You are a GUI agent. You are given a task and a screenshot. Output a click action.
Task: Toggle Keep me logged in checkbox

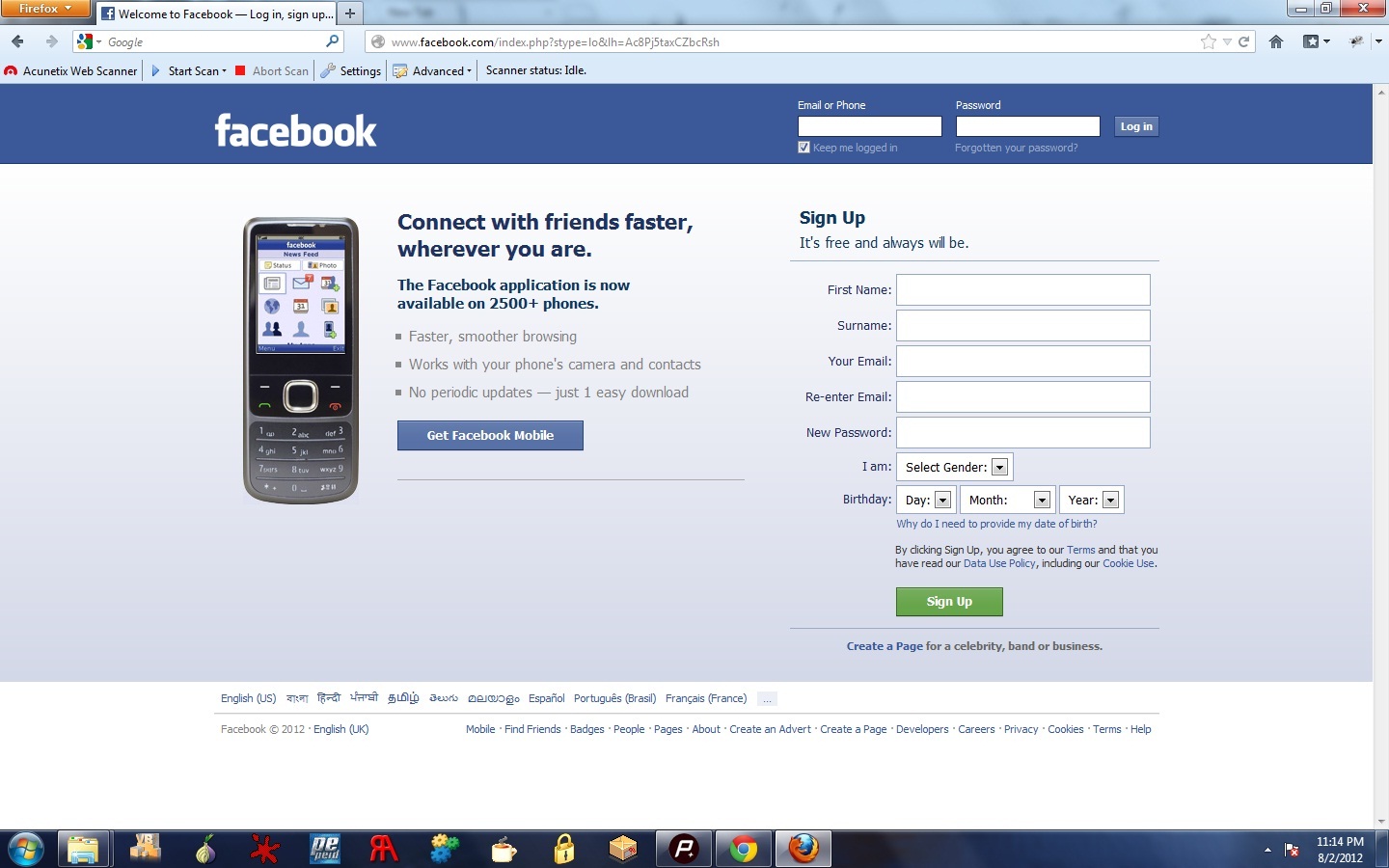coord(803,148)
